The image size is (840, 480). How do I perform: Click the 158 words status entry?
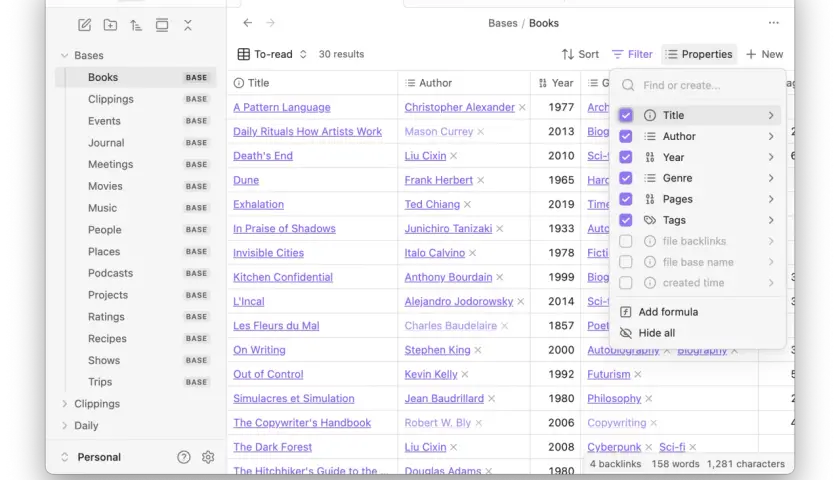[x=676, y=464]
